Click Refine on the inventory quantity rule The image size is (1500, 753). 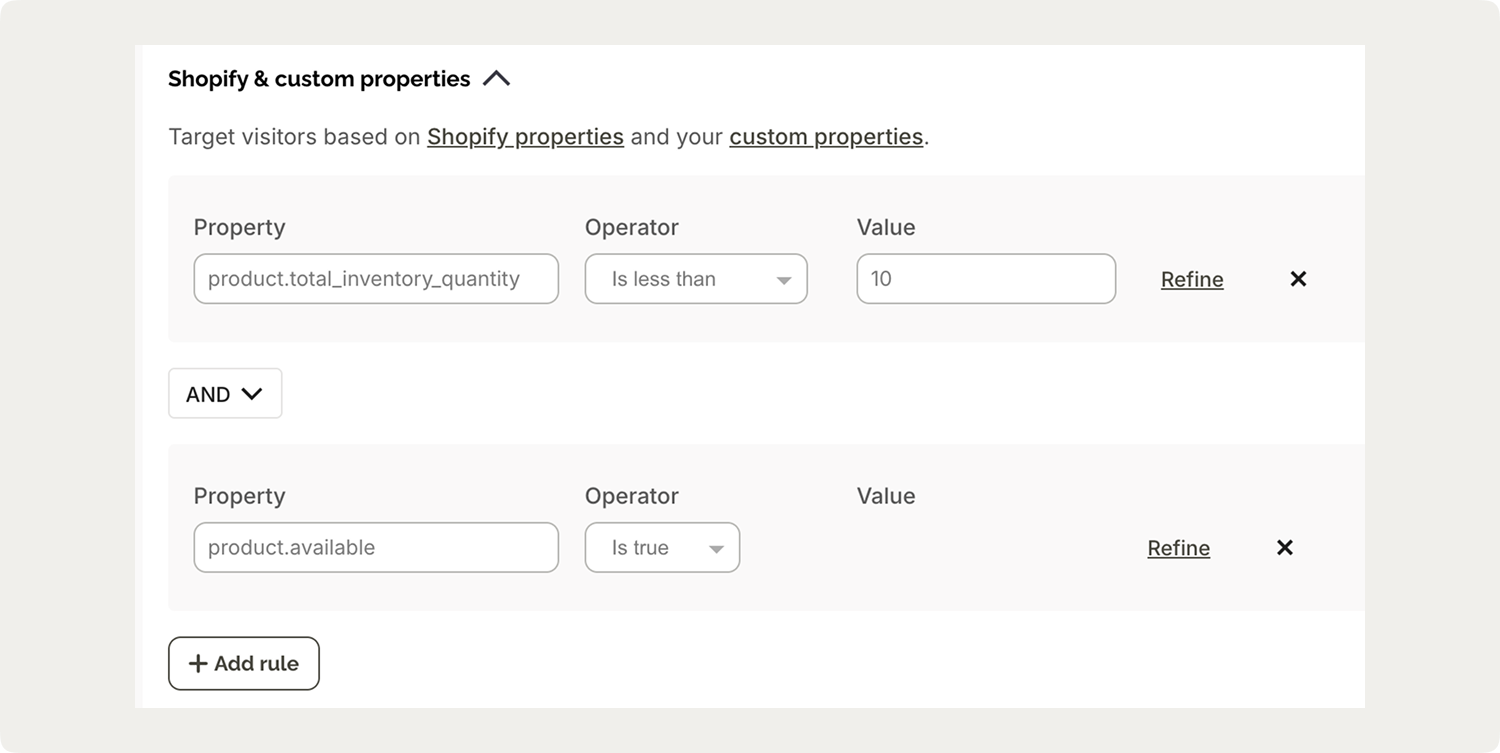click(1192, 280)
